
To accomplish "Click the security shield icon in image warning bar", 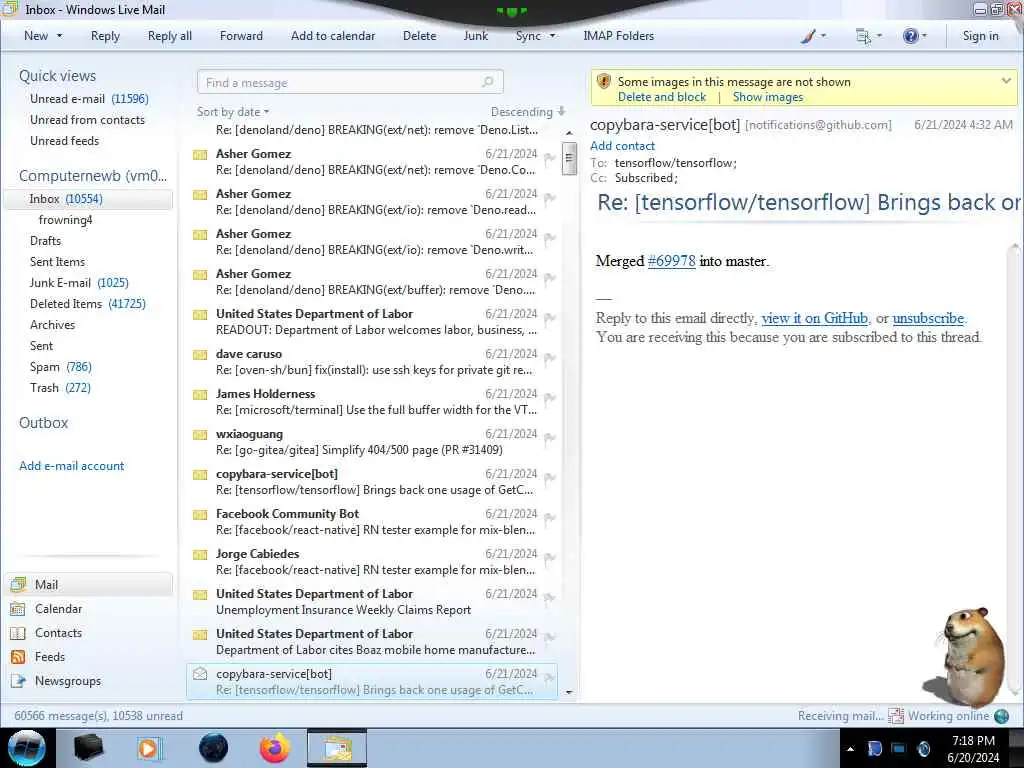I will 604,82.
